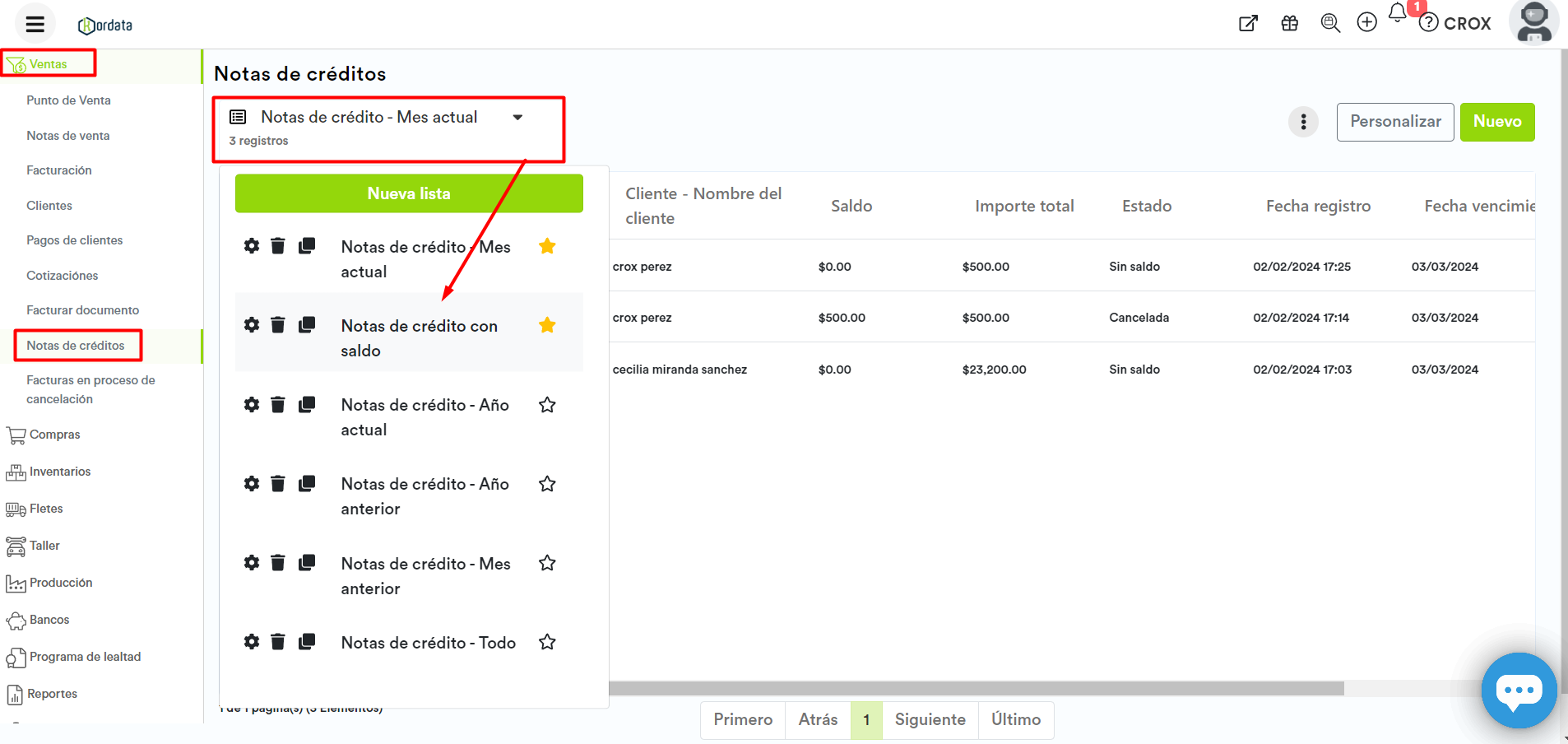Go to Facturación in sidebar
This screenshot has width=1568, height=744.
coord(59,170)
